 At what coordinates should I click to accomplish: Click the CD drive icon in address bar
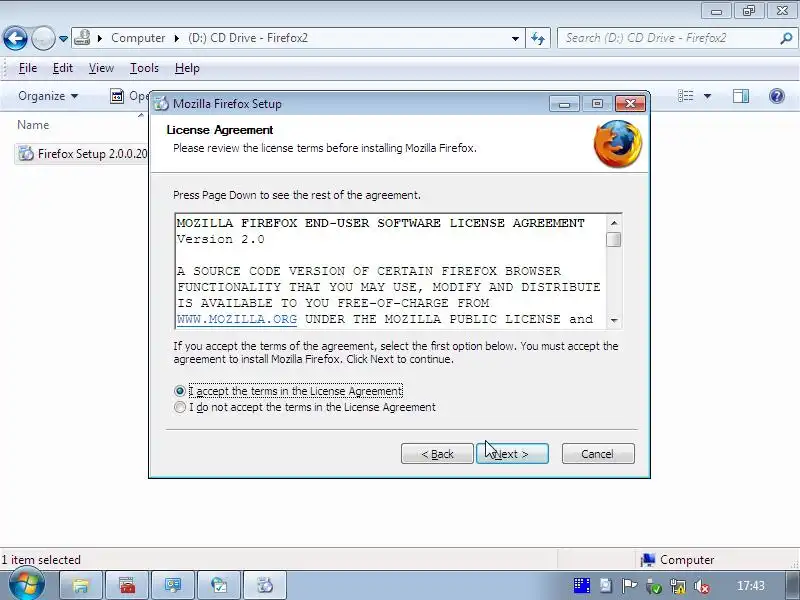[x=82, y=38]
